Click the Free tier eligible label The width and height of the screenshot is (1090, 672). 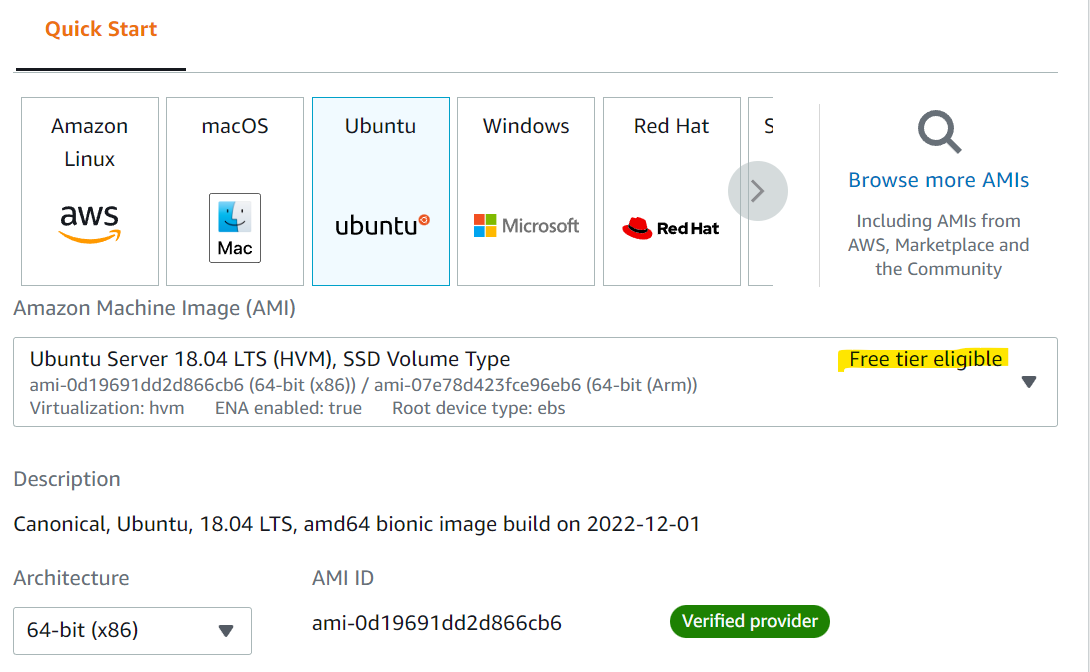[x=925, y=359]
